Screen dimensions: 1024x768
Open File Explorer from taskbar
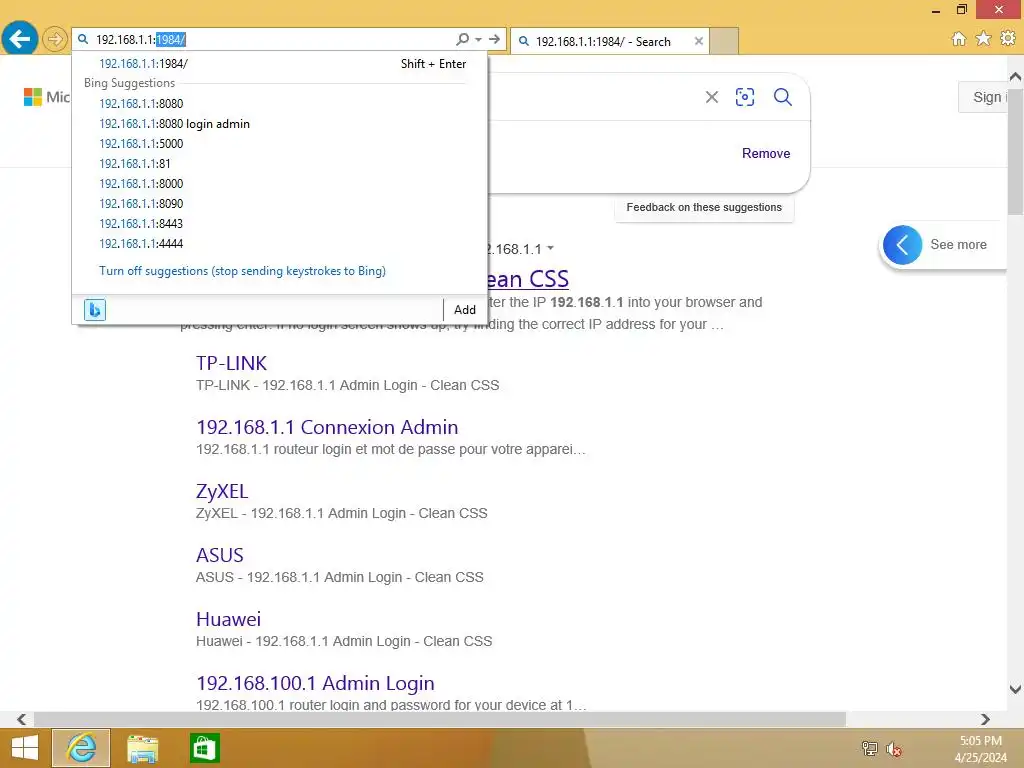click(142, 748)
